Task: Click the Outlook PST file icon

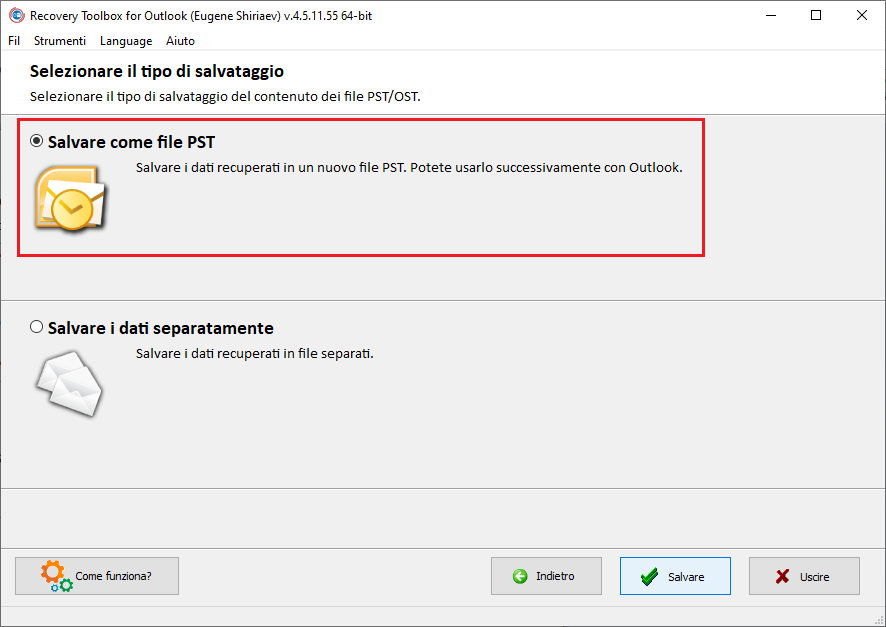Action: pos(70,198)
